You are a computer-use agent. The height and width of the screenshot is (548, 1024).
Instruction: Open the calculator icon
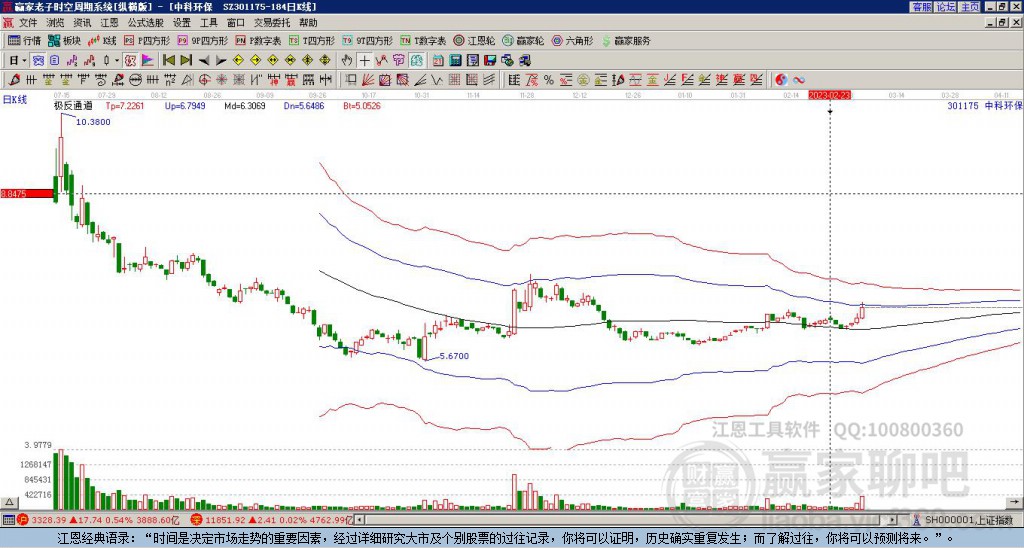click(456, 61)
